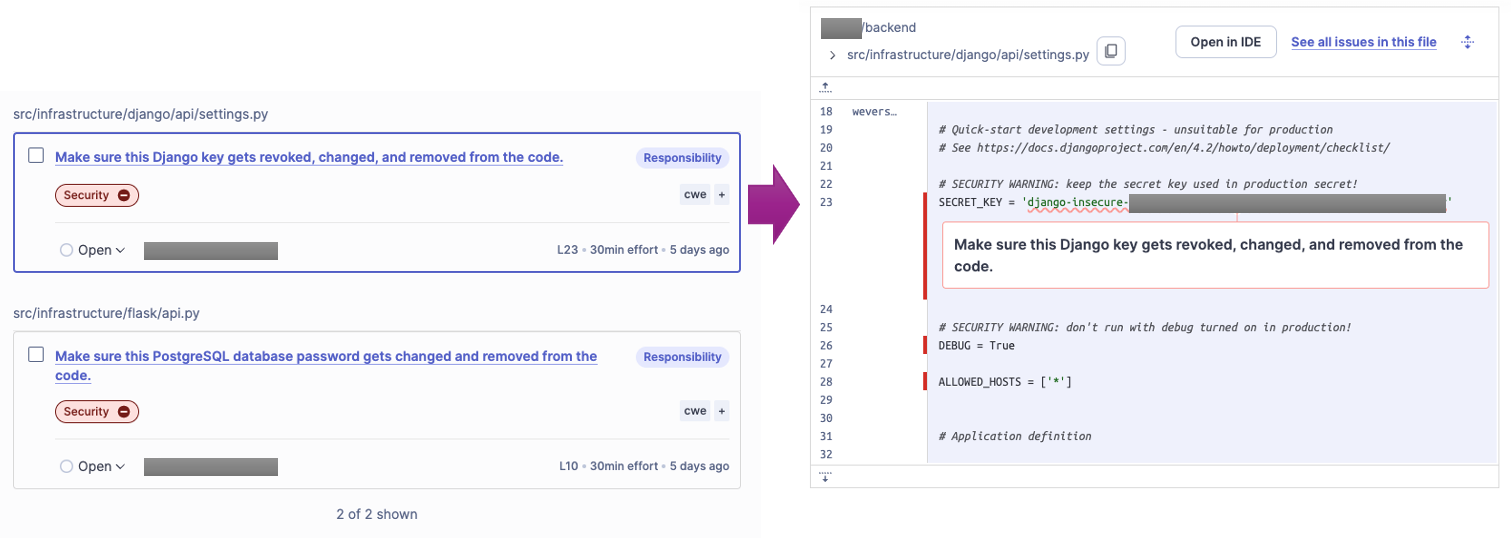This screenshot has width=1511, height=538.
Task: Click the 30min effort text on the L10 issue
Action: [624, 466]
